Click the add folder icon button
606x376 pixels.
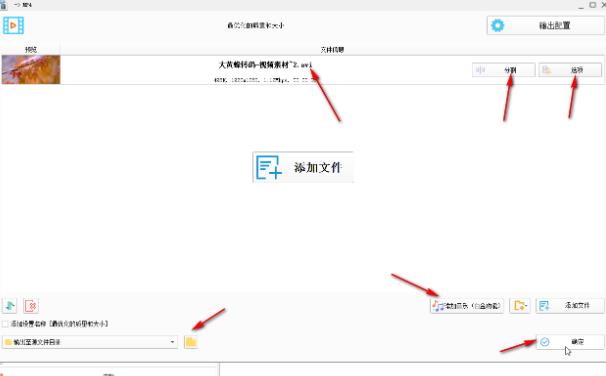520,306
